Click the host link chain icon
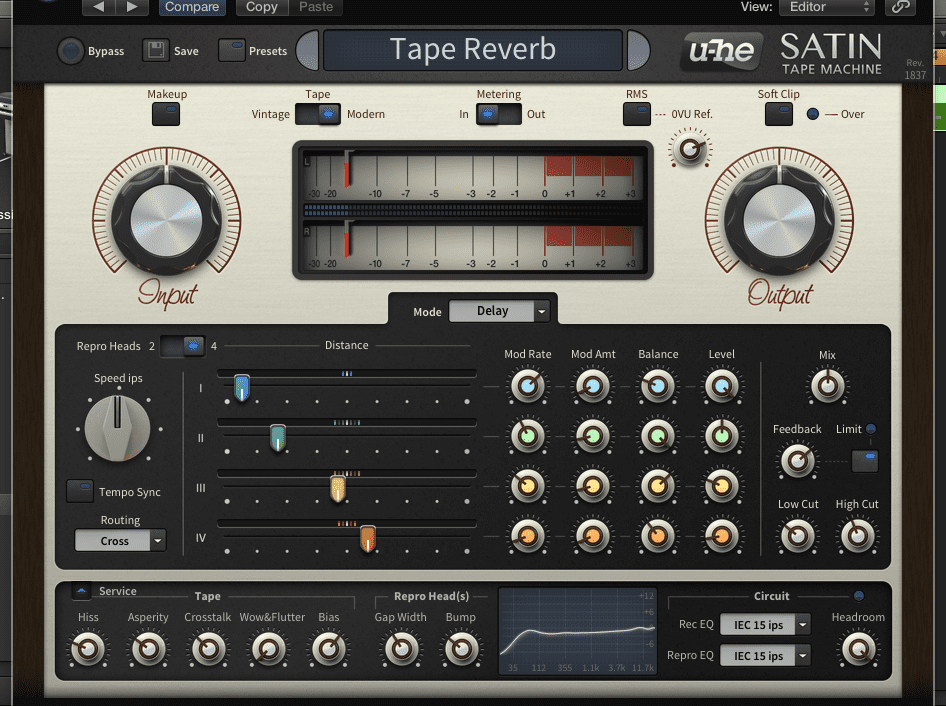 click(900, 7)
